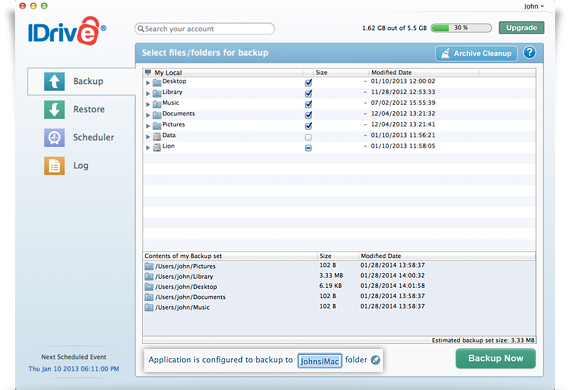Screen dimensions: 570x390
Task: Click the Upgrade button
Action: 521,28
